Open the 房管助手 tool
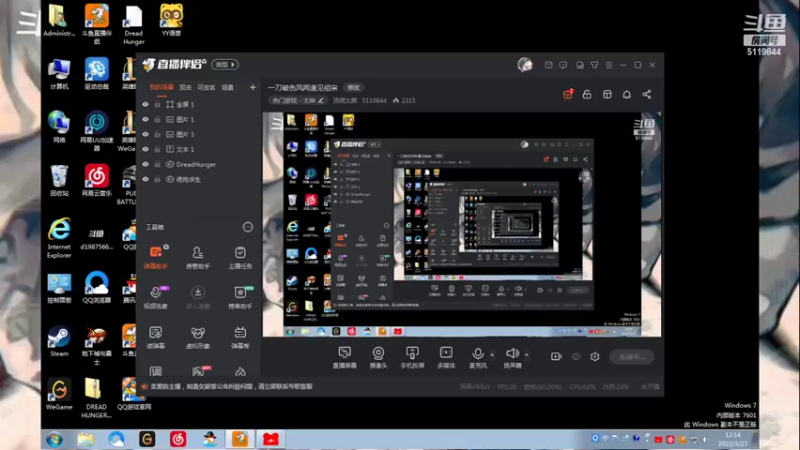The image size is (800, 450). [x=197, y=257]
